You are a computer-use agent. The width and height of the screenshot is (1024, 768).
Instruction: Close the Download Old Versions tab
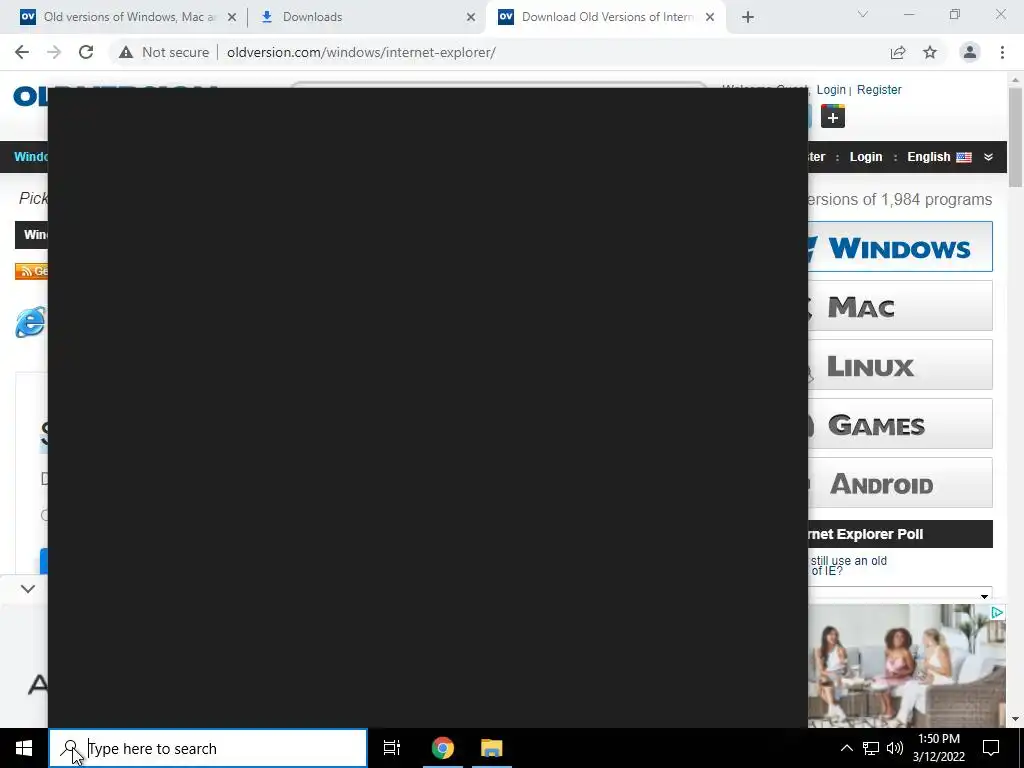click(x=710, y=17)
